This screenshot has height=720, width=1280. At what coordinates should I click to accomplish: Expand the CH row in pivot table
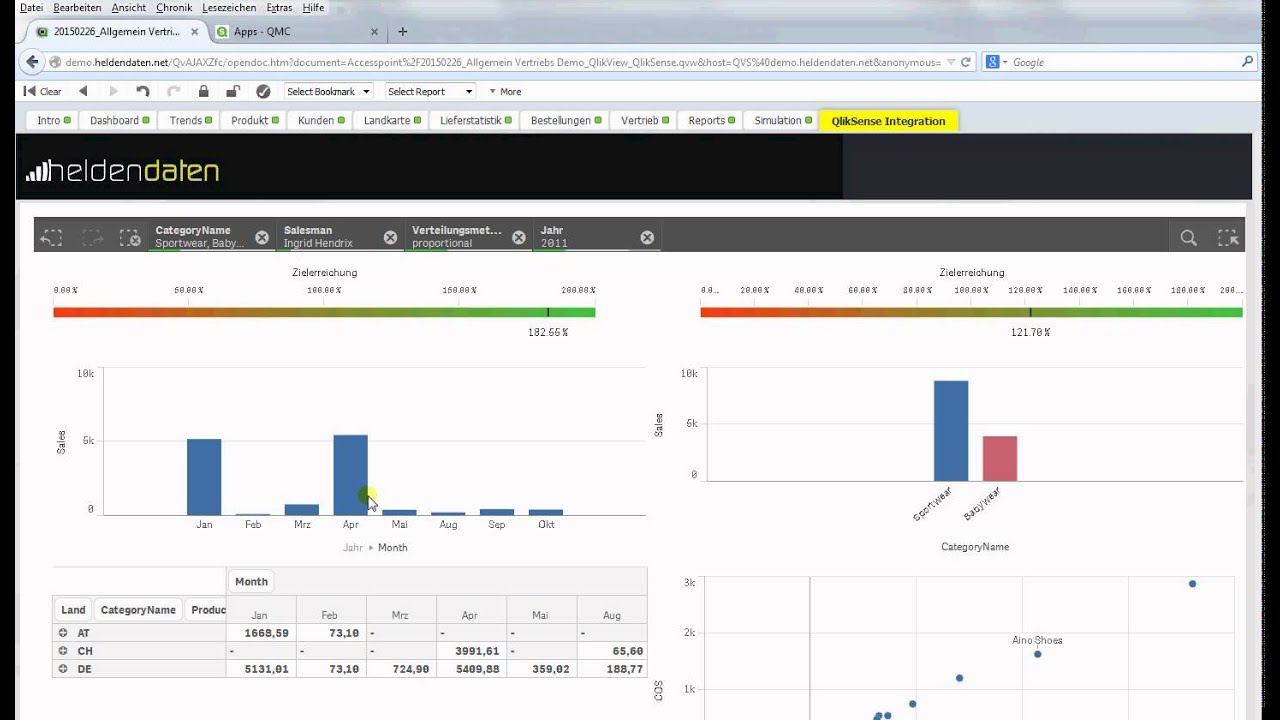pyautogui.click(x=62, y=651)
